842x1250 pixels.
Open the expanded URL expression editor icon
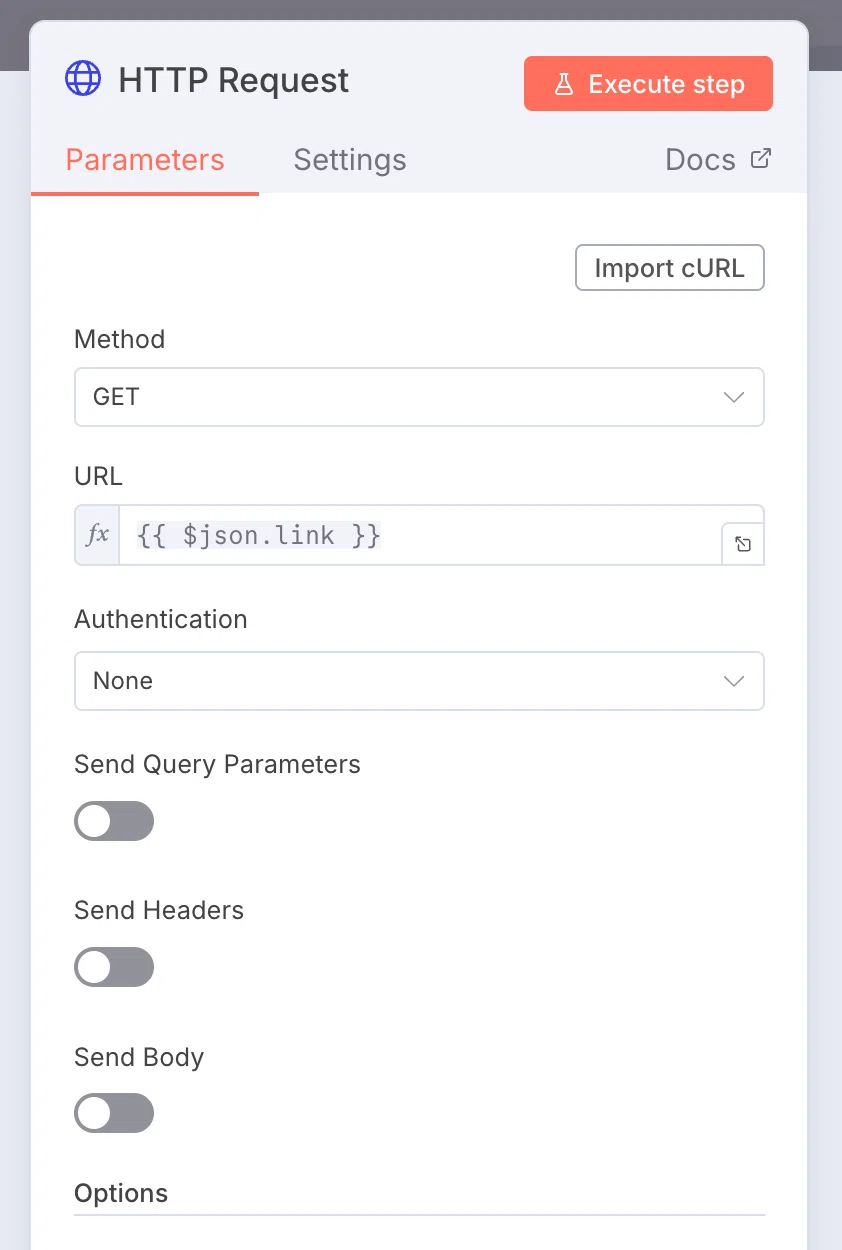tap(743, 544)
